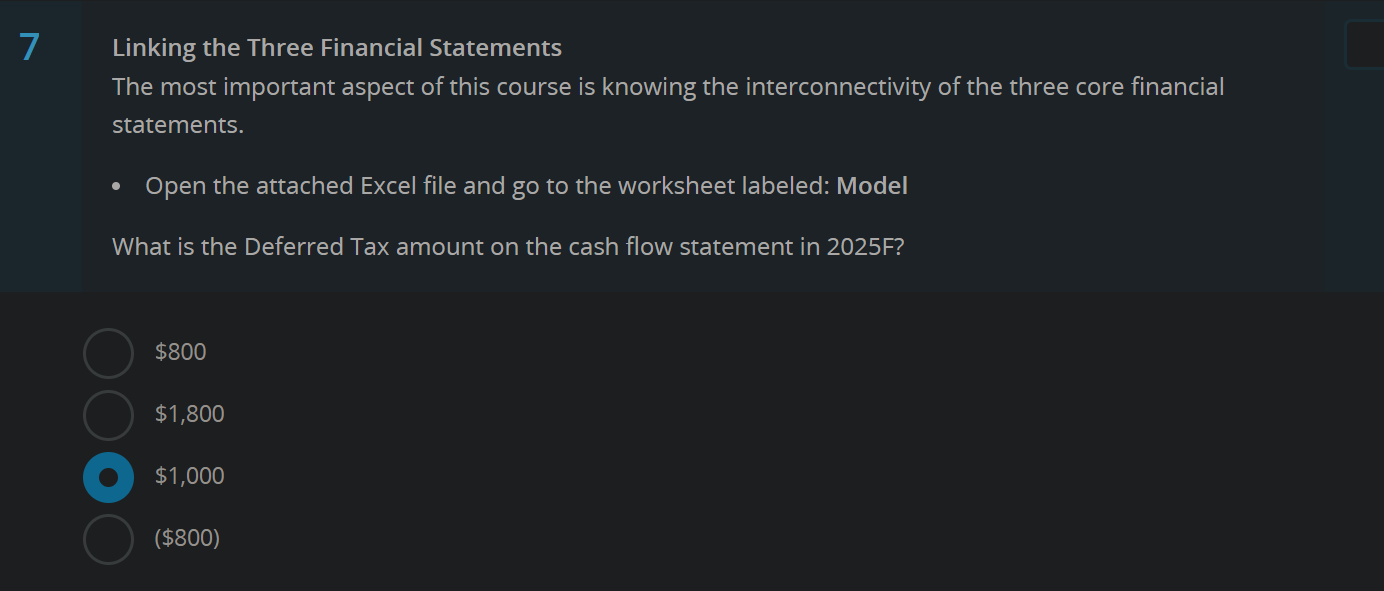Click the Deferred Tax question text

point(508,246)
